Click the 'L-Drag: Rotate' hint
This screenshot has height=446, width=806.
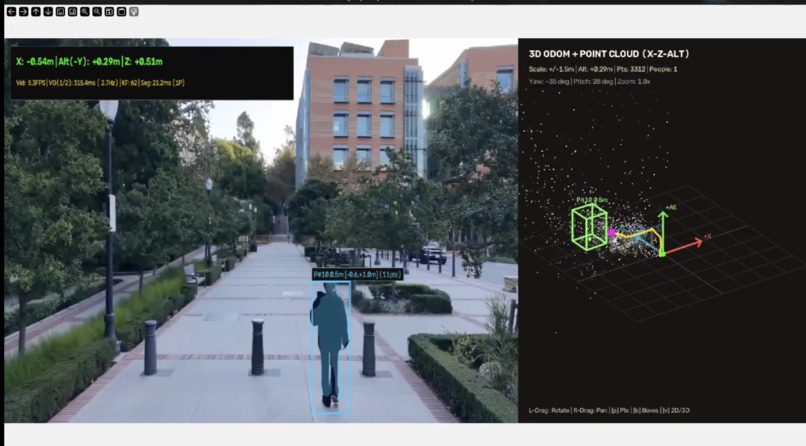coord(549,411)
